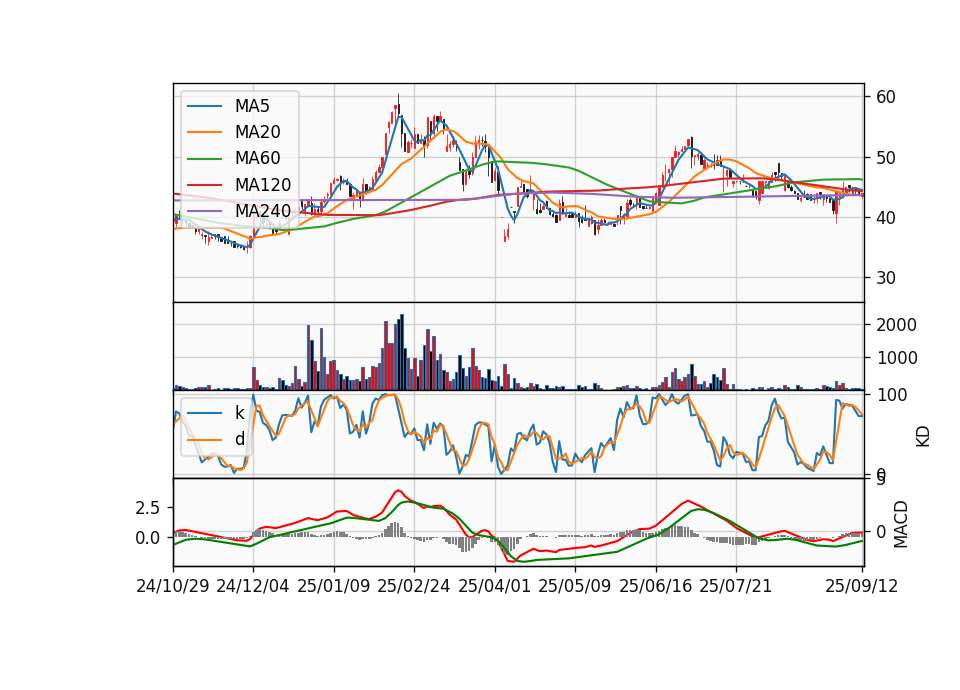Image resolution: width=960 pixels, height=690 pixels.
Task: Click the MA60 legend label
Action: point(258,159)
